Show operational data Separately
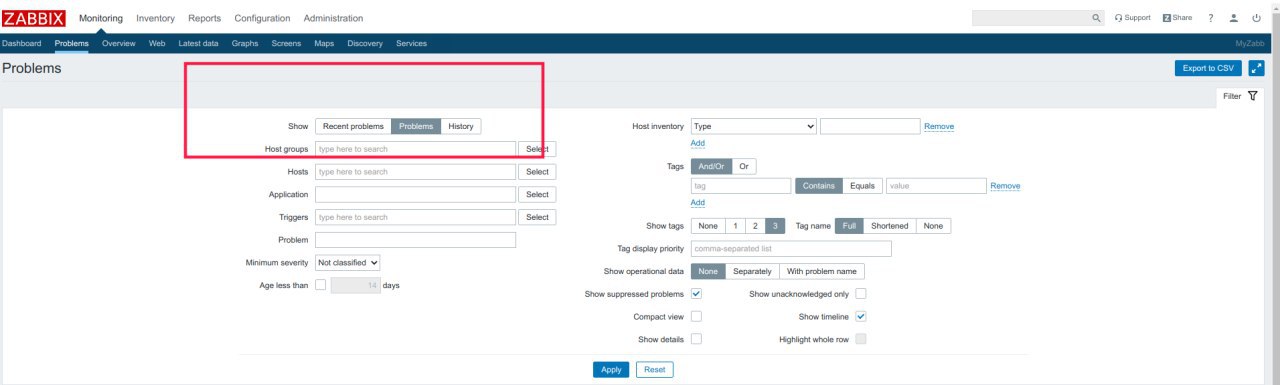The image size is (1280, 385). tap(752, 271)
